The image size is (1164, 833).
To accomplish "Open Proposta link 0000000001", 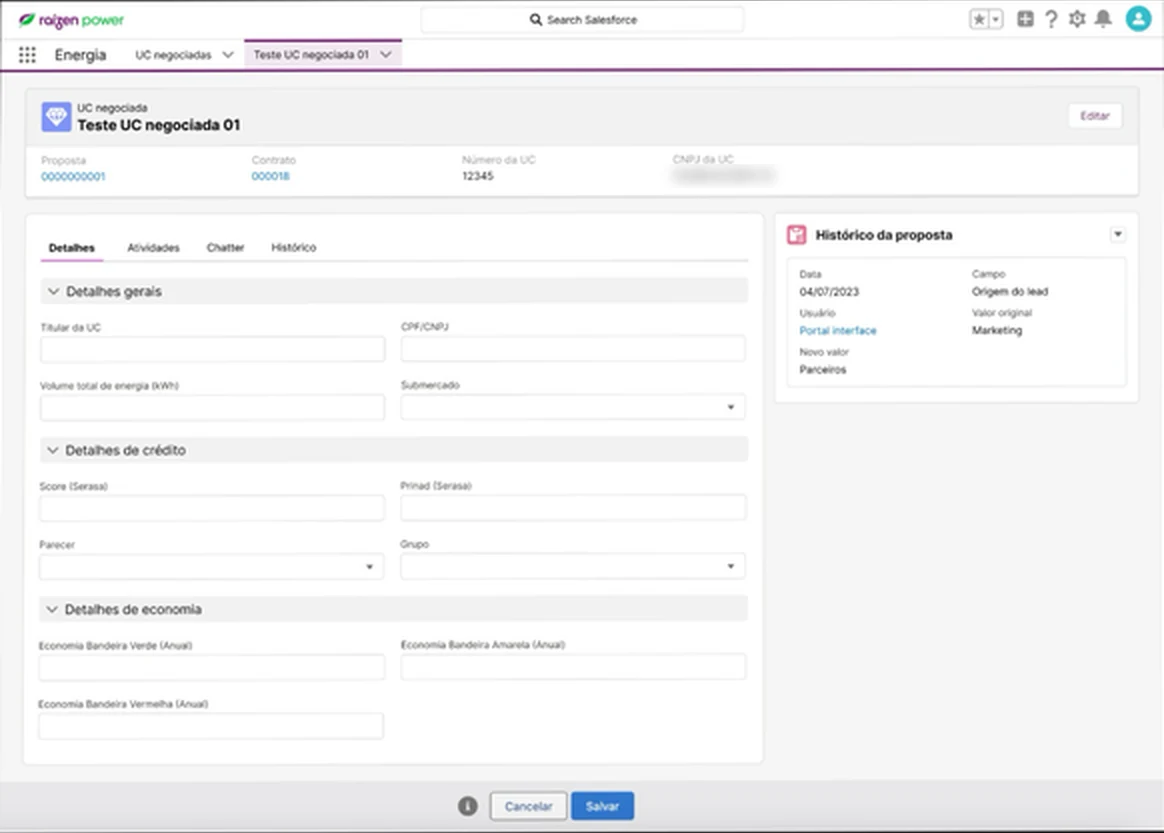I will pyautogui.click(x=73, y=177).
